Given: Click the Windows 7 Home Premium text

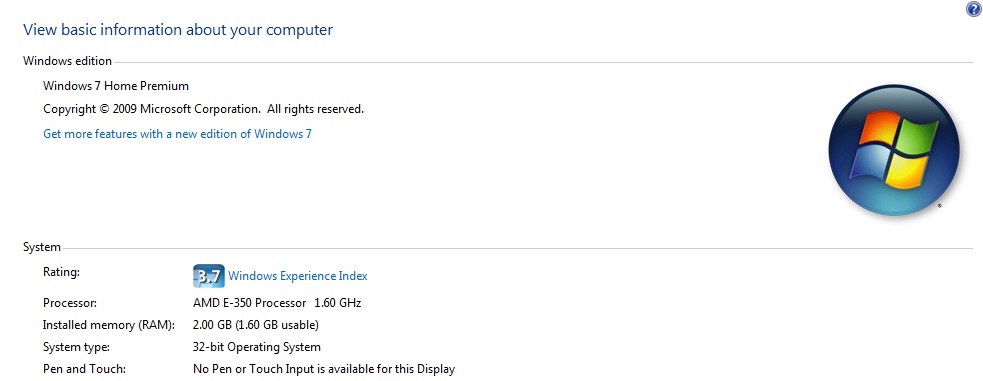Looking at the screenshot, I should click(116, 86).
